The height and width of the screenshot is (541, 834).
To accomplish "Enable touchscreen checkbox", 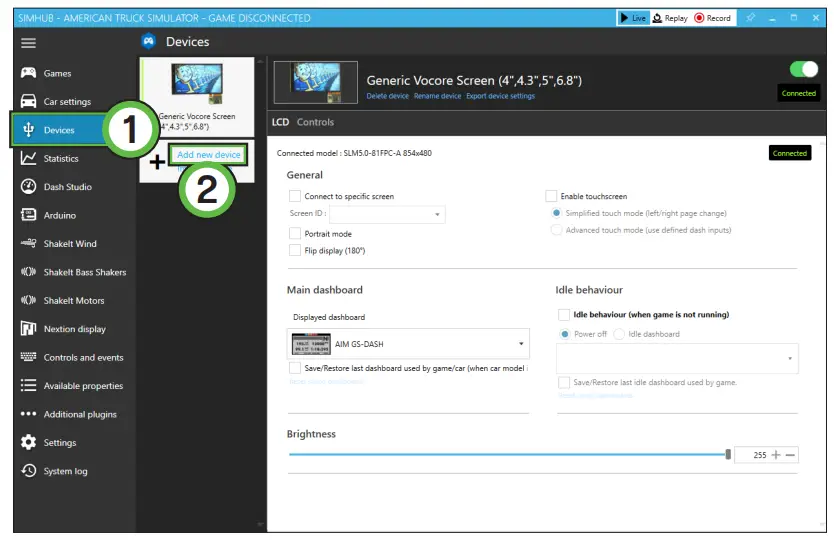I will coord(551,196).
